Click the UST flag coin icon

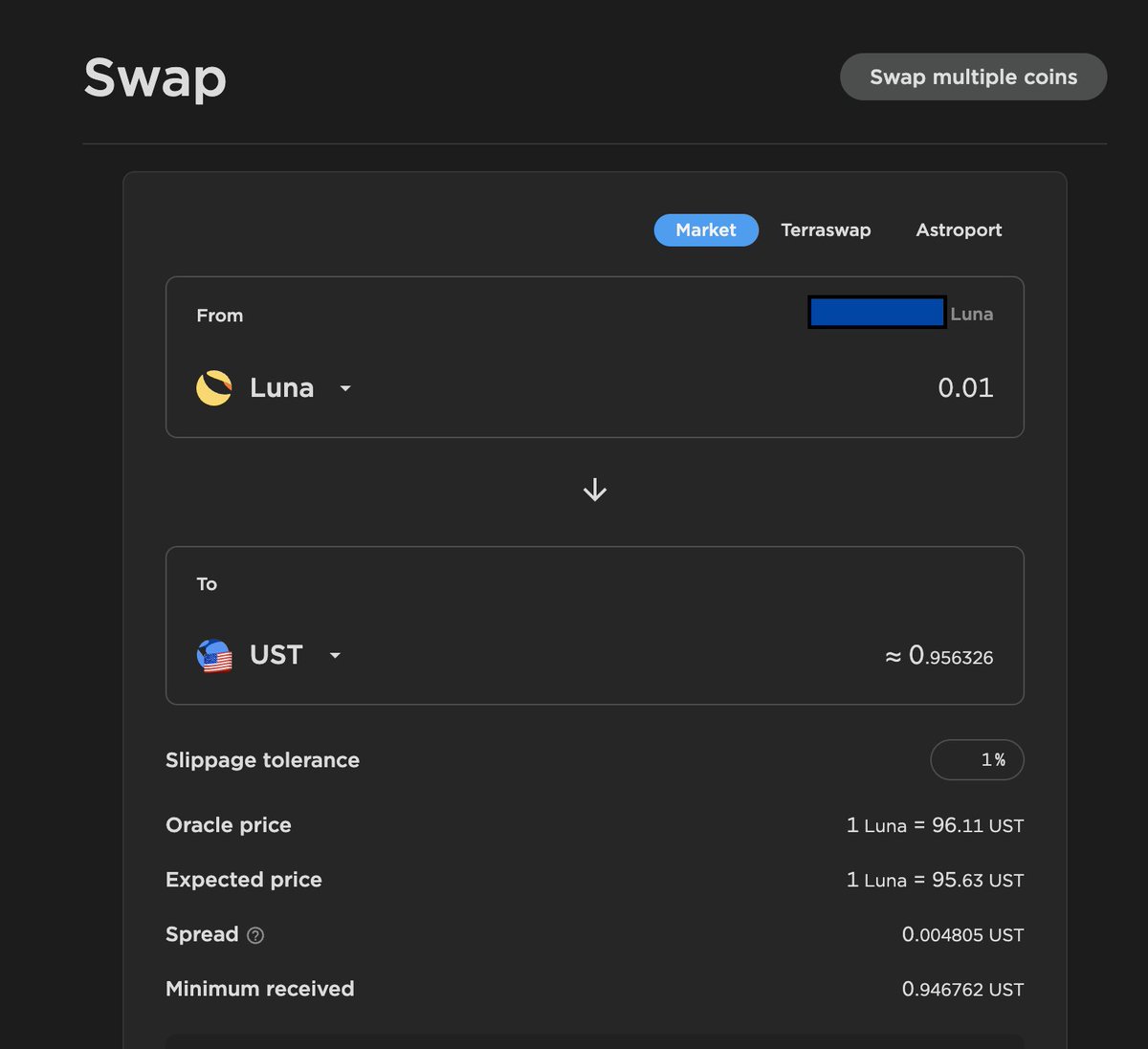(x=214, y=656)
